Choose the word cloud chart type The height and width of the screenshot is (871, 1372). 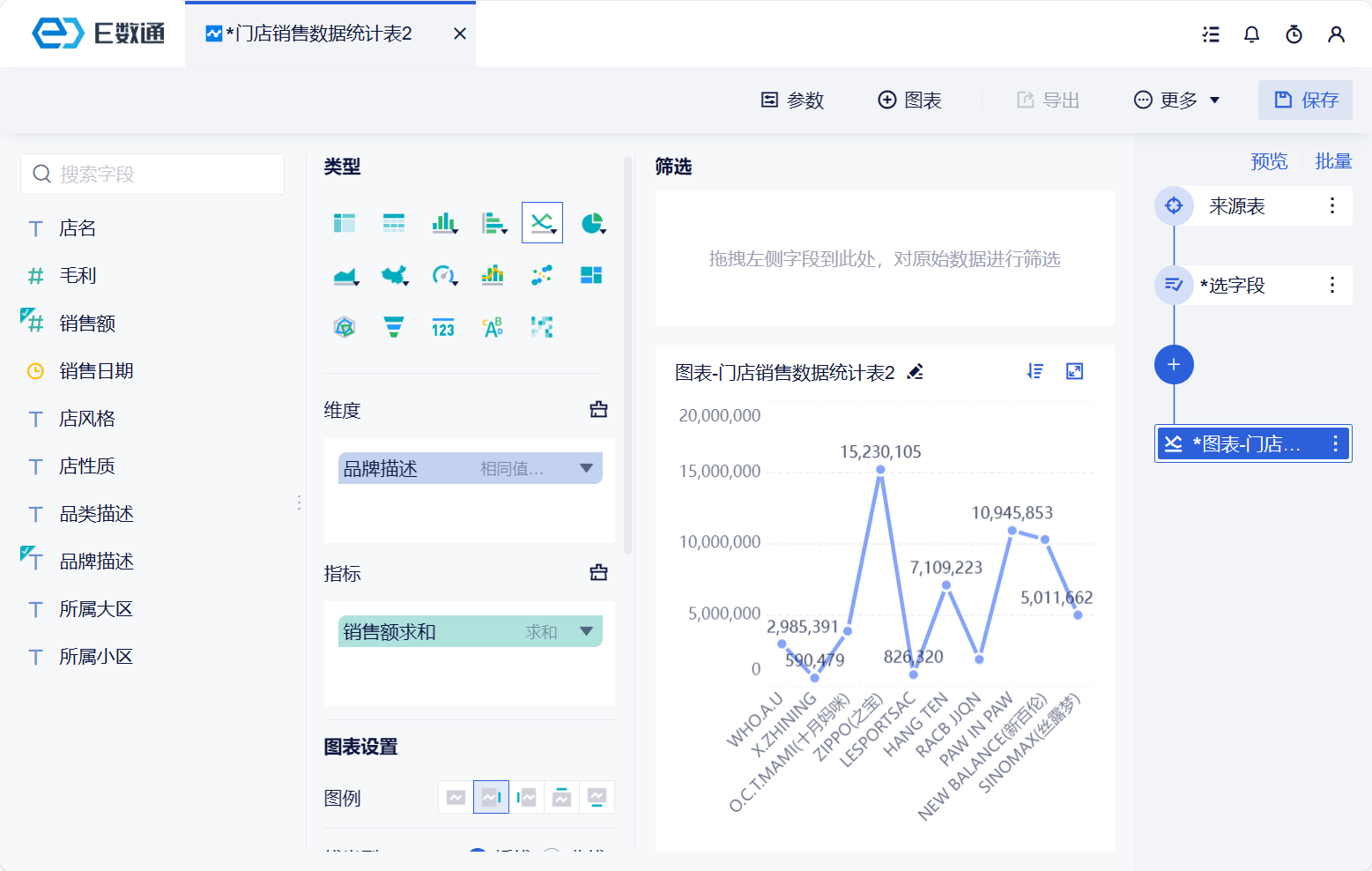click(x=493, y=328)
